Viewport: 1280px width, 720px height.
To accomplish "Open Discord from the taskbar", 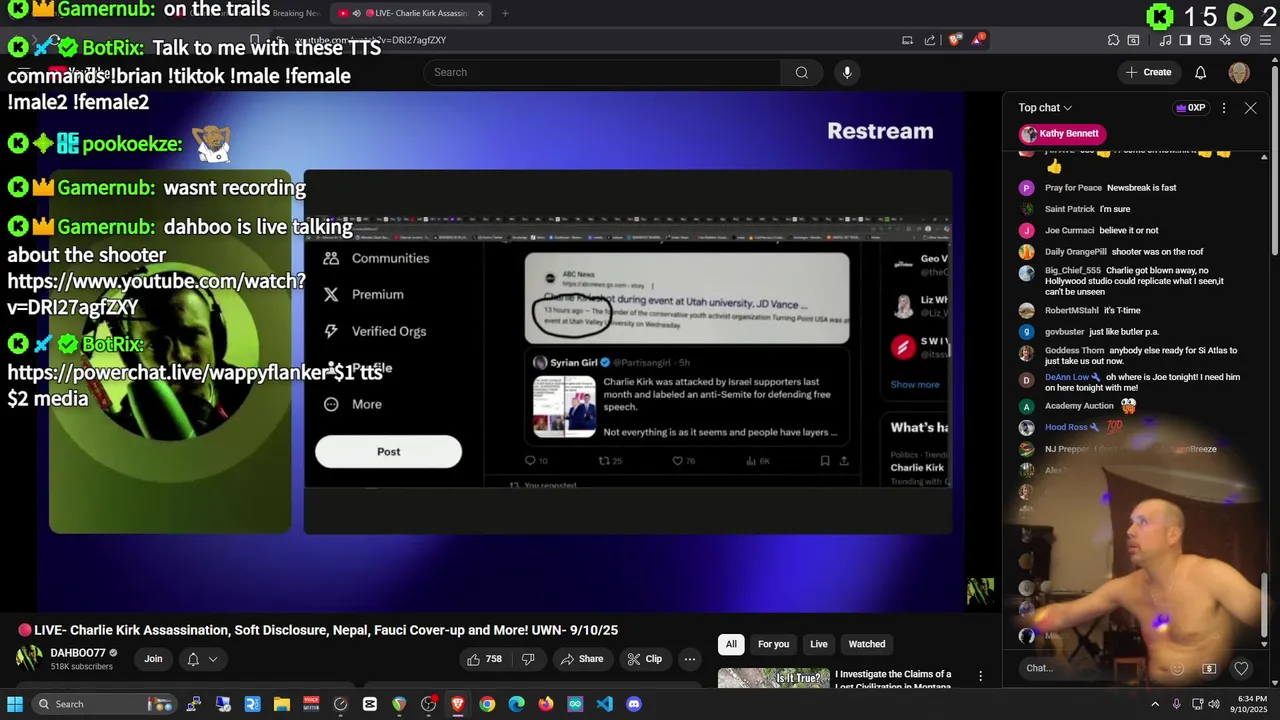I will (x=633, y=704).
